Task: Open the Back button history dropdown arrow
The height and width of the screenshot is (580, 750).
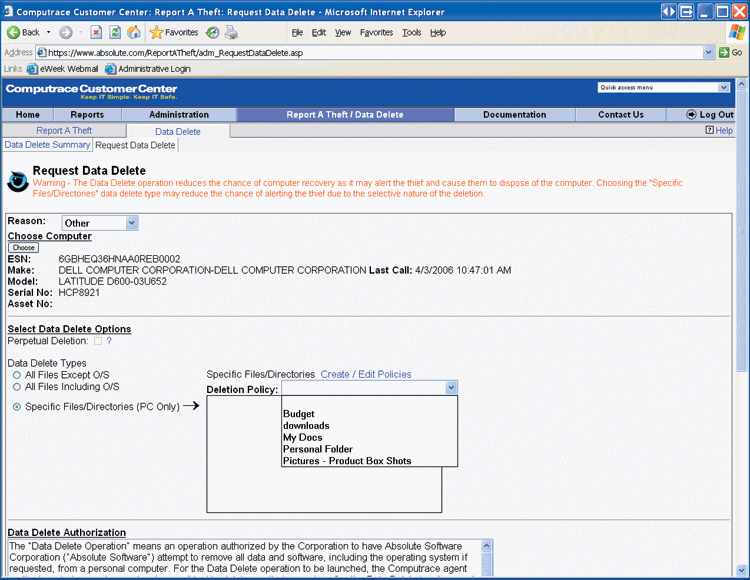Action: 48,33
